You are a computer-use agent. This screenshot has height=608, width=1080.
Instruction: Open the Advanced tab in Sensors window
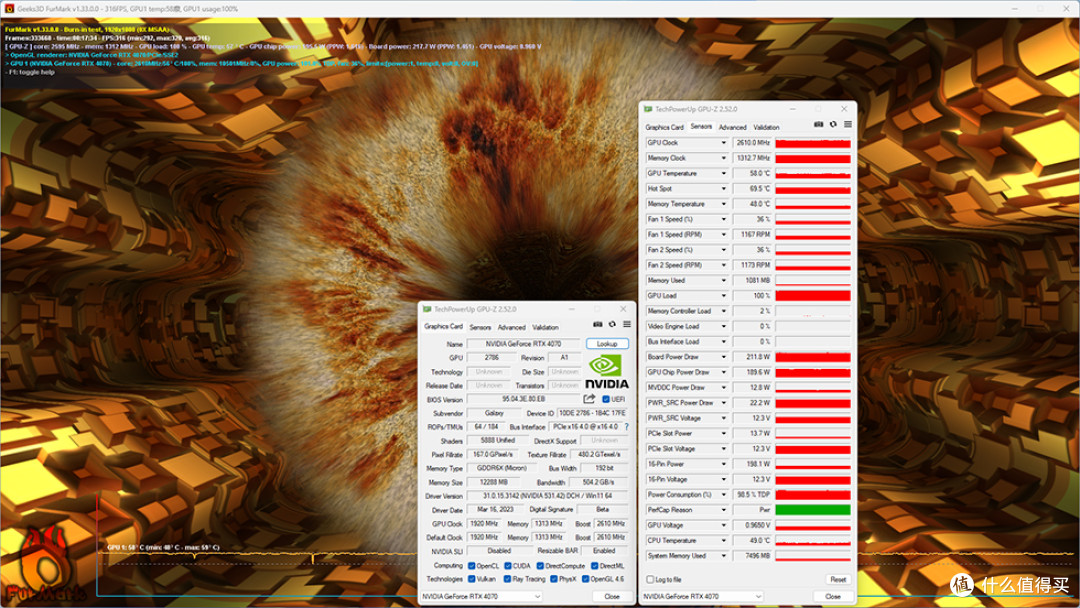[x=732, y=127]
